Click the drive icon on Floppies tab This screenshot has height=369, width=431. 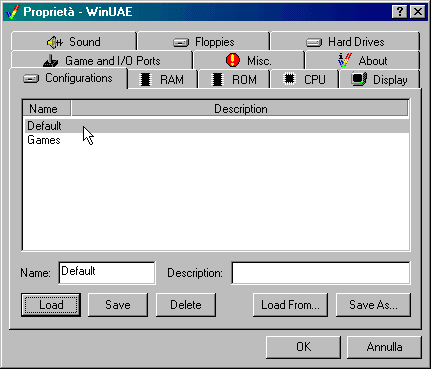tap(181, 43)
